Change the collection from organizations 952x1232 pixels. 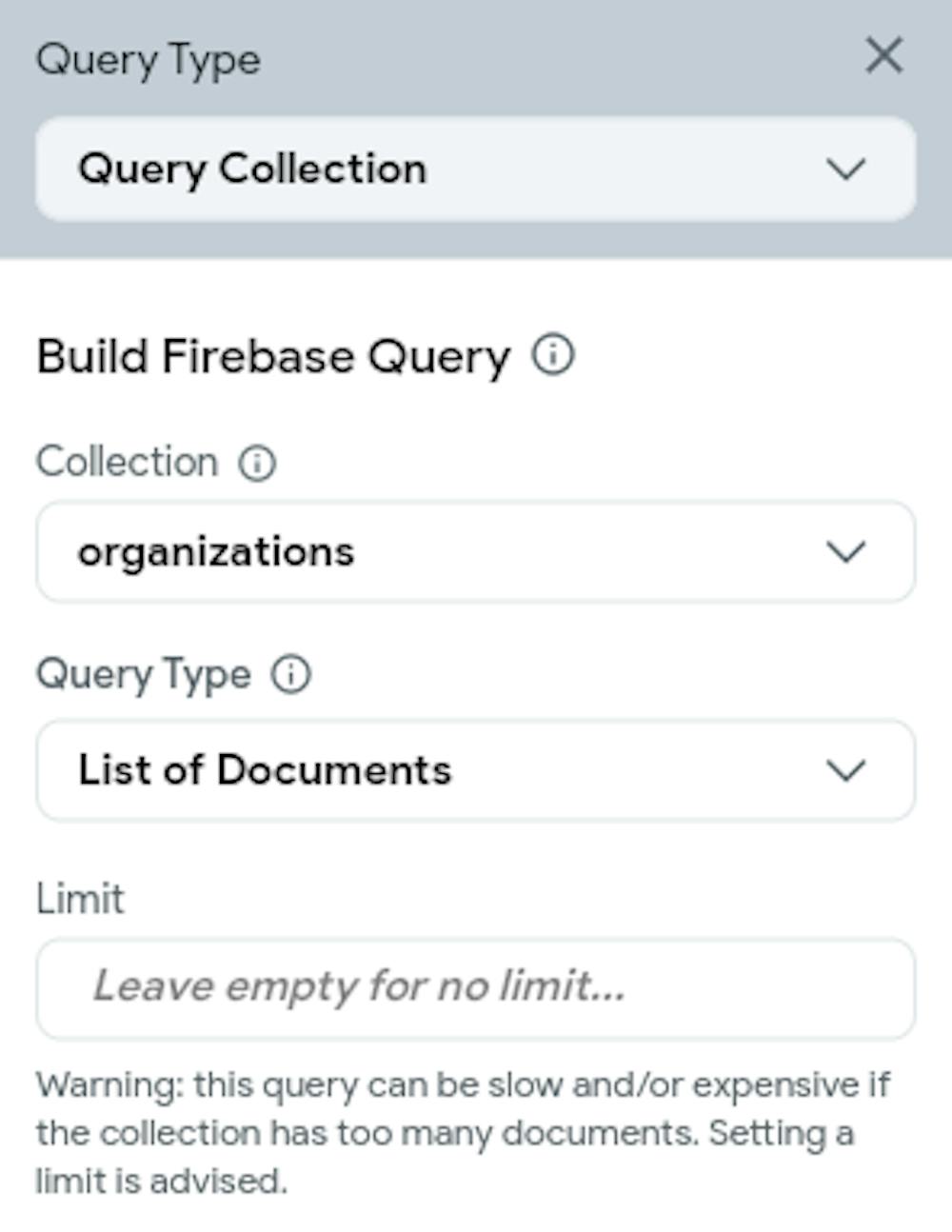pyautogui.click(x=476, y=550)
